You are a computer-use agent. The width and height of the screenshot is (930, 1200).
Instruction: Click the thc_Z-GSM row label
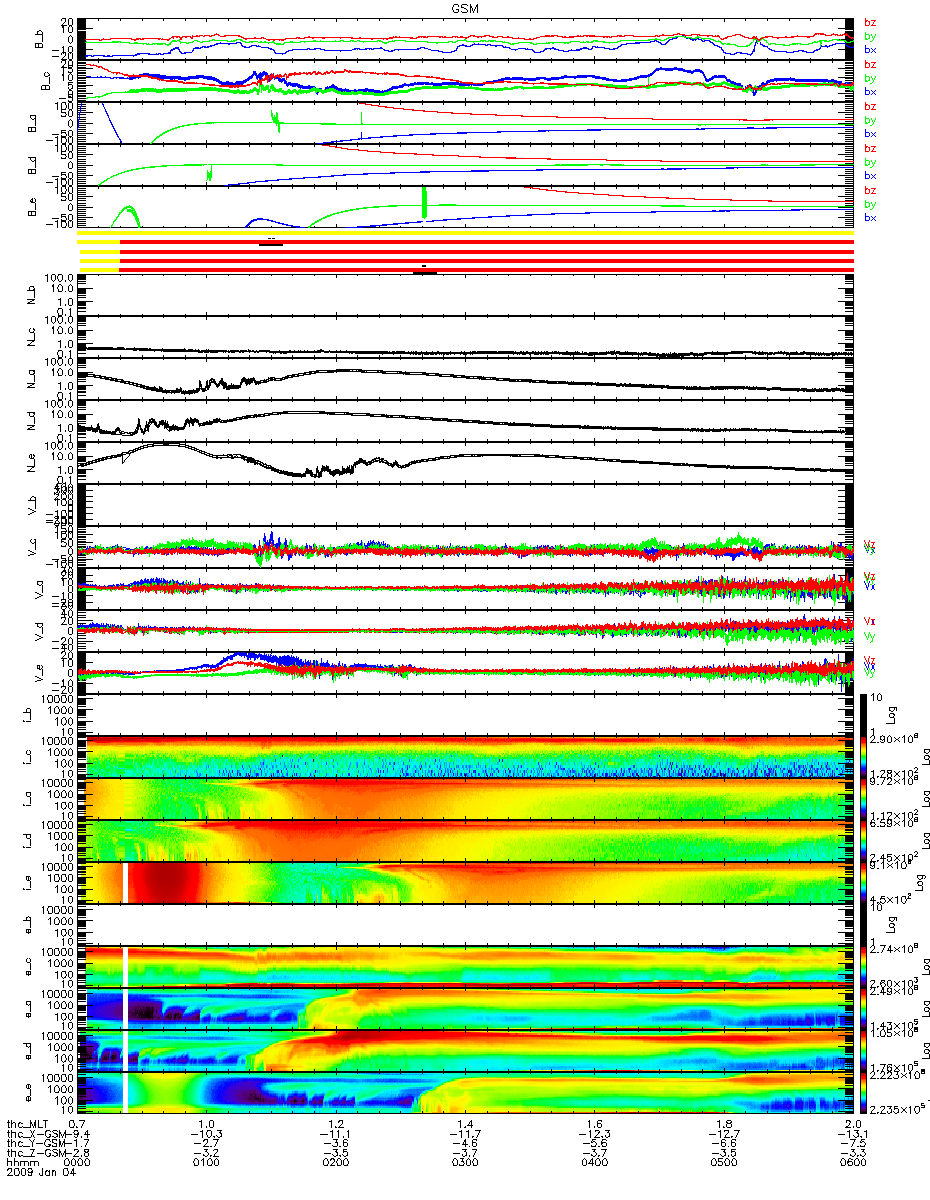click(x=38, y=1155)
